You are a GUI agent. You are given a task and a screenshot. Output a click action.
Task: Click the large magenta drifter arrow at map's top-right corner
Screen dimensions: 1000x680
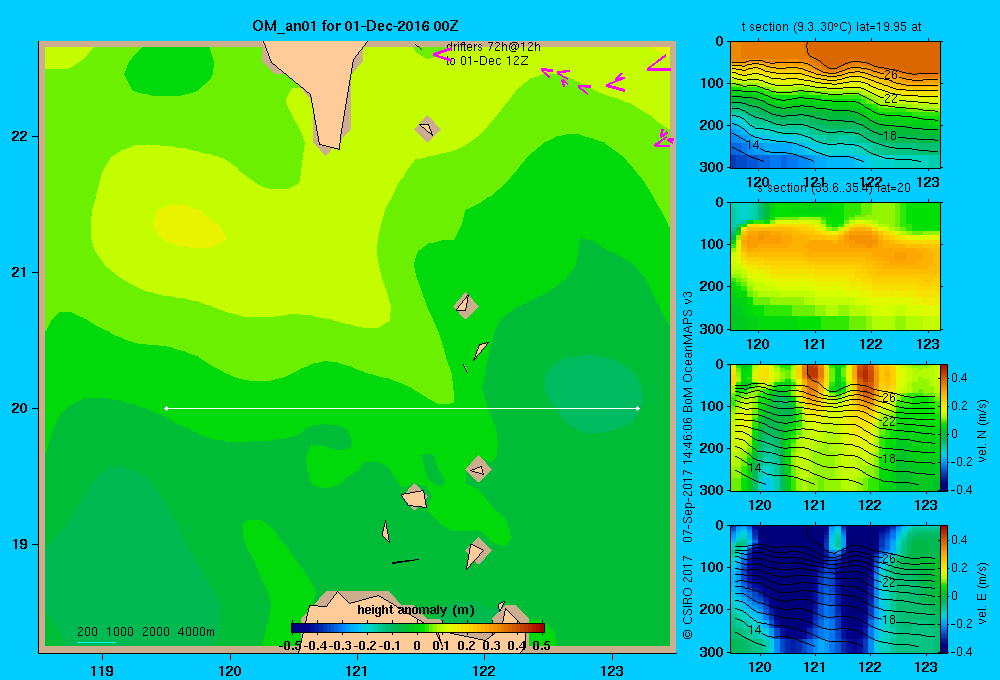tap(658, 63)
